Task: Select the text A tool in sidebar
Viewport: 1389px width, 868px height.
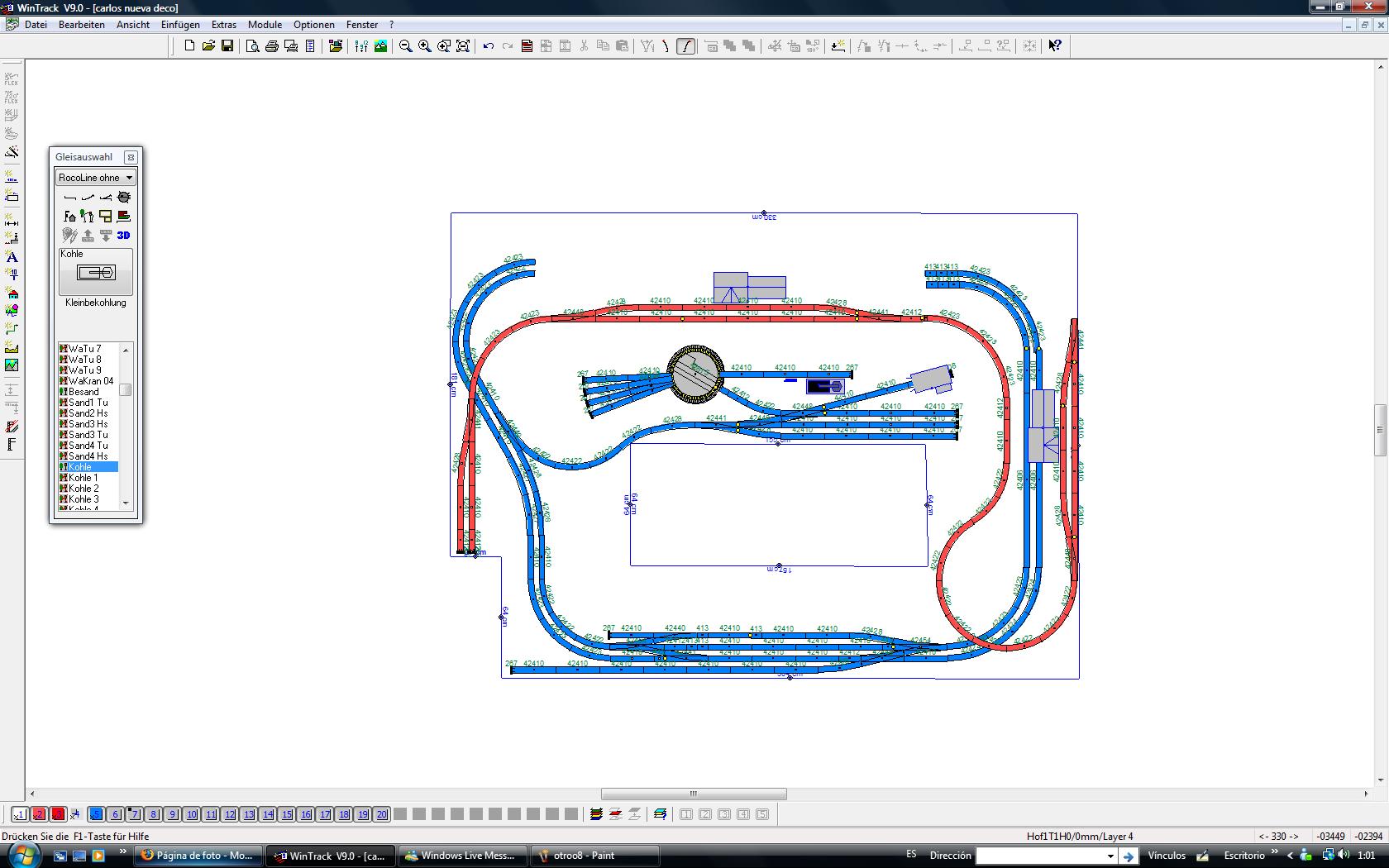Action: click(x=12, y=257)
